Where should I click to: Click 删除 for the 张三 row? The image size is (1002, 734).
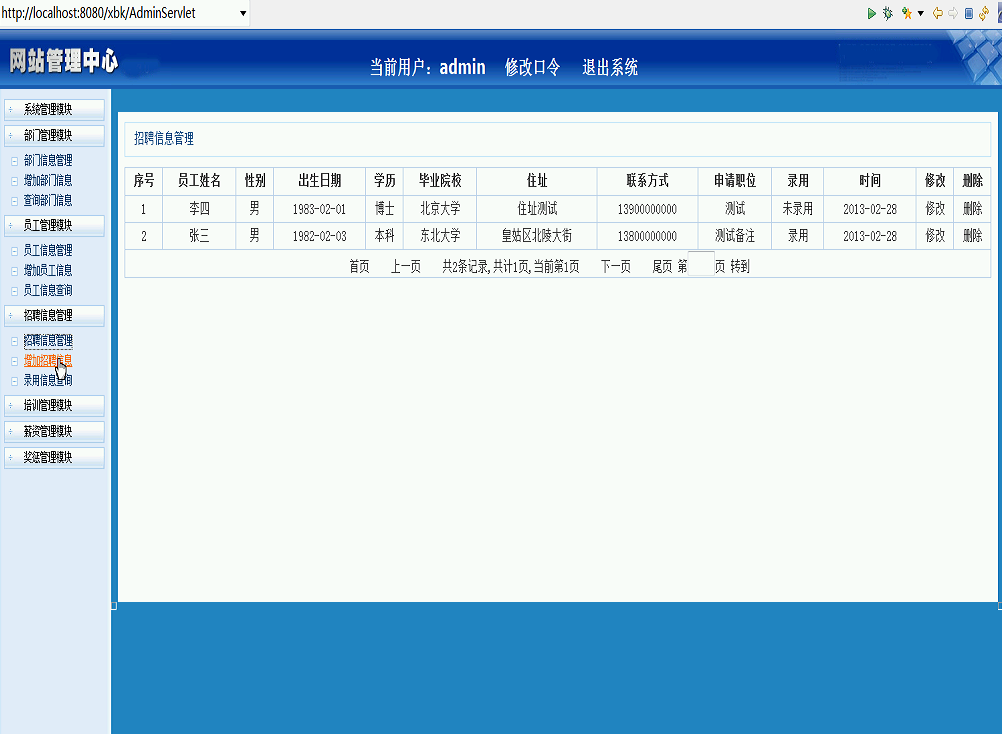[973, 236]
